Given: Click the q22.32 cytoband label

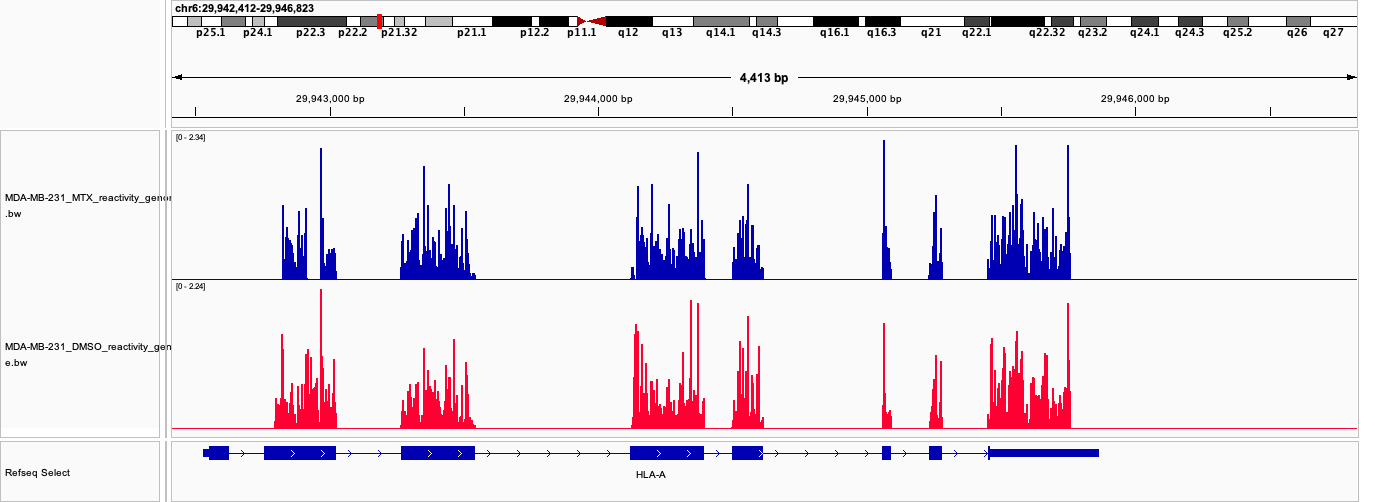Looking at the screenshot, I should click(x=1048, y=33).
